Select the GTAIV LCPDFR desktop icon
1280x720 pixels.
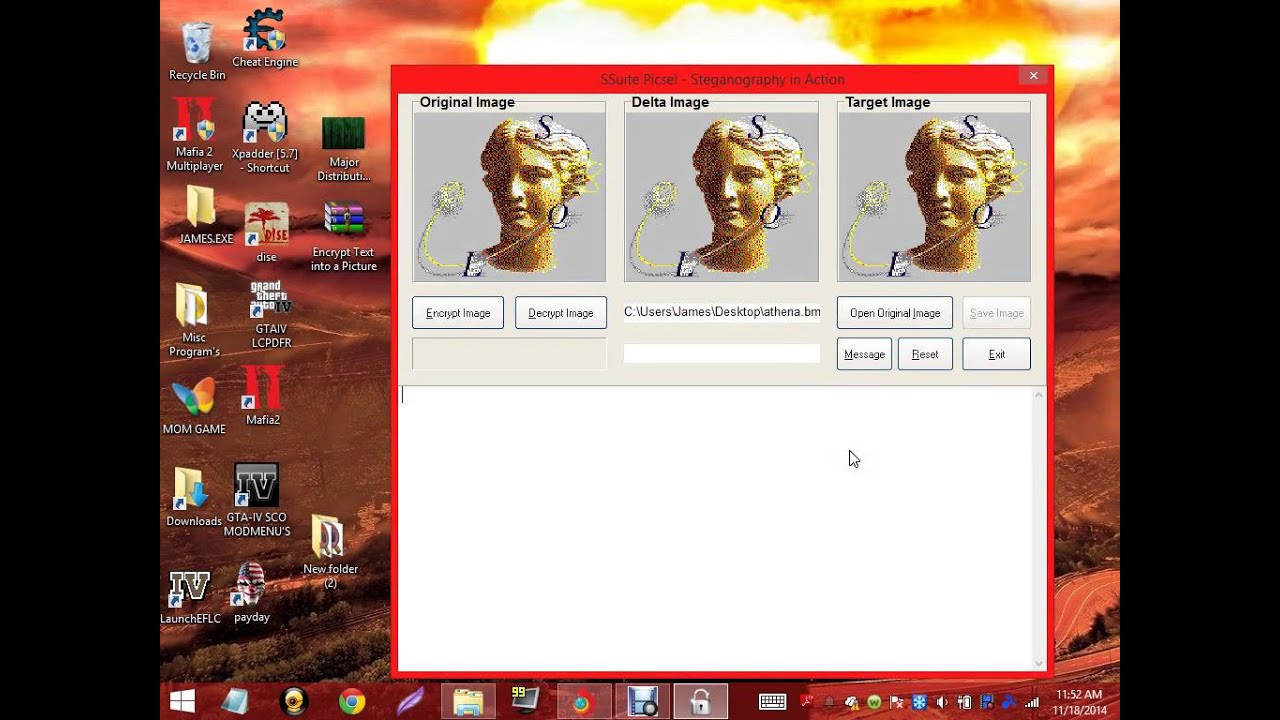point(270,314)
